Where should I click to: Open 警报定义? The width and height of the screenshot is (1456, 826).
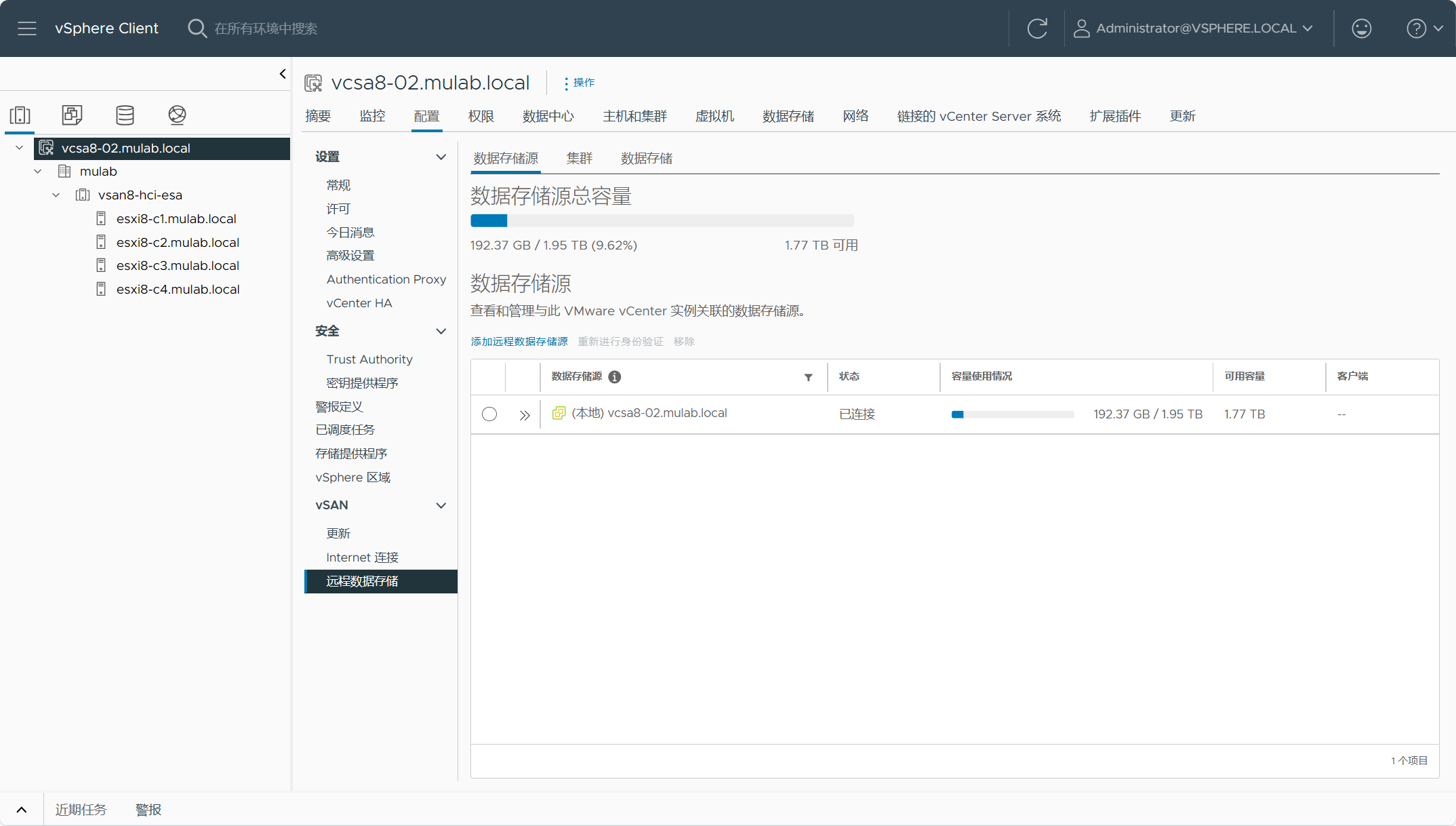coord(340,407)
